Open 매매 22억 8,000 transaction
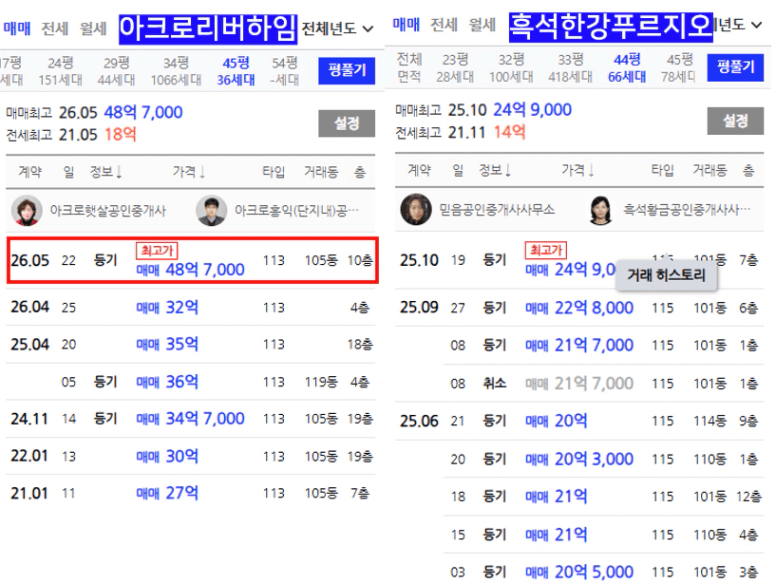Viewport: 776px width, 583px height. point(579,308)
